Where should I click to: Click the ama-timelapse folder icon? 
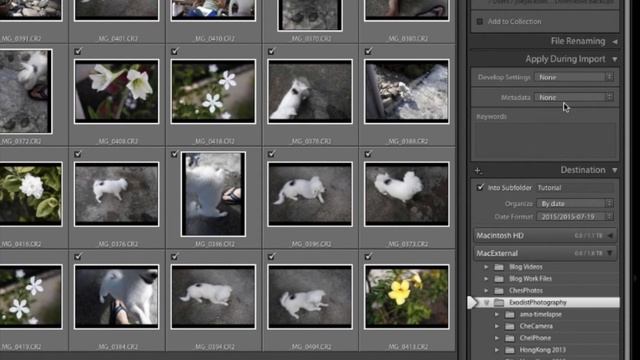point(509,314)
